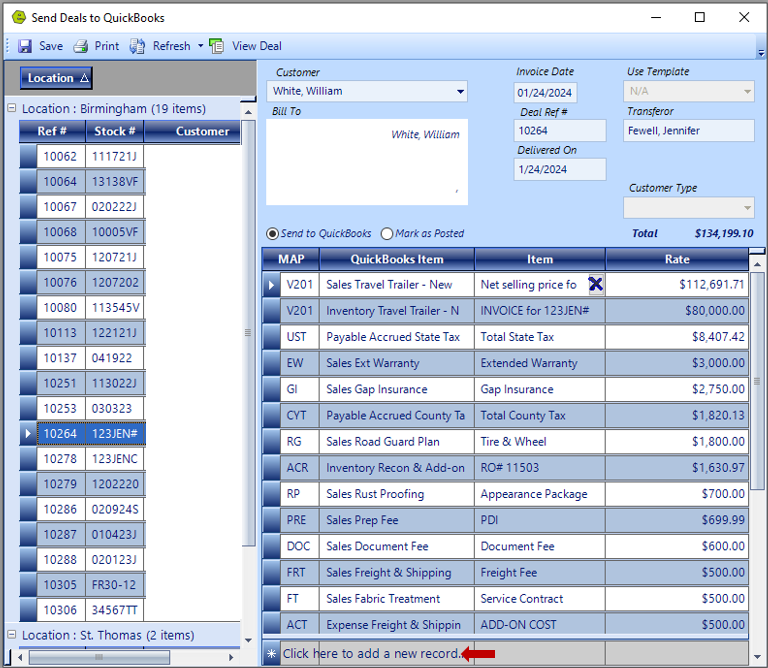Click the Deal Ref # field

560,131
